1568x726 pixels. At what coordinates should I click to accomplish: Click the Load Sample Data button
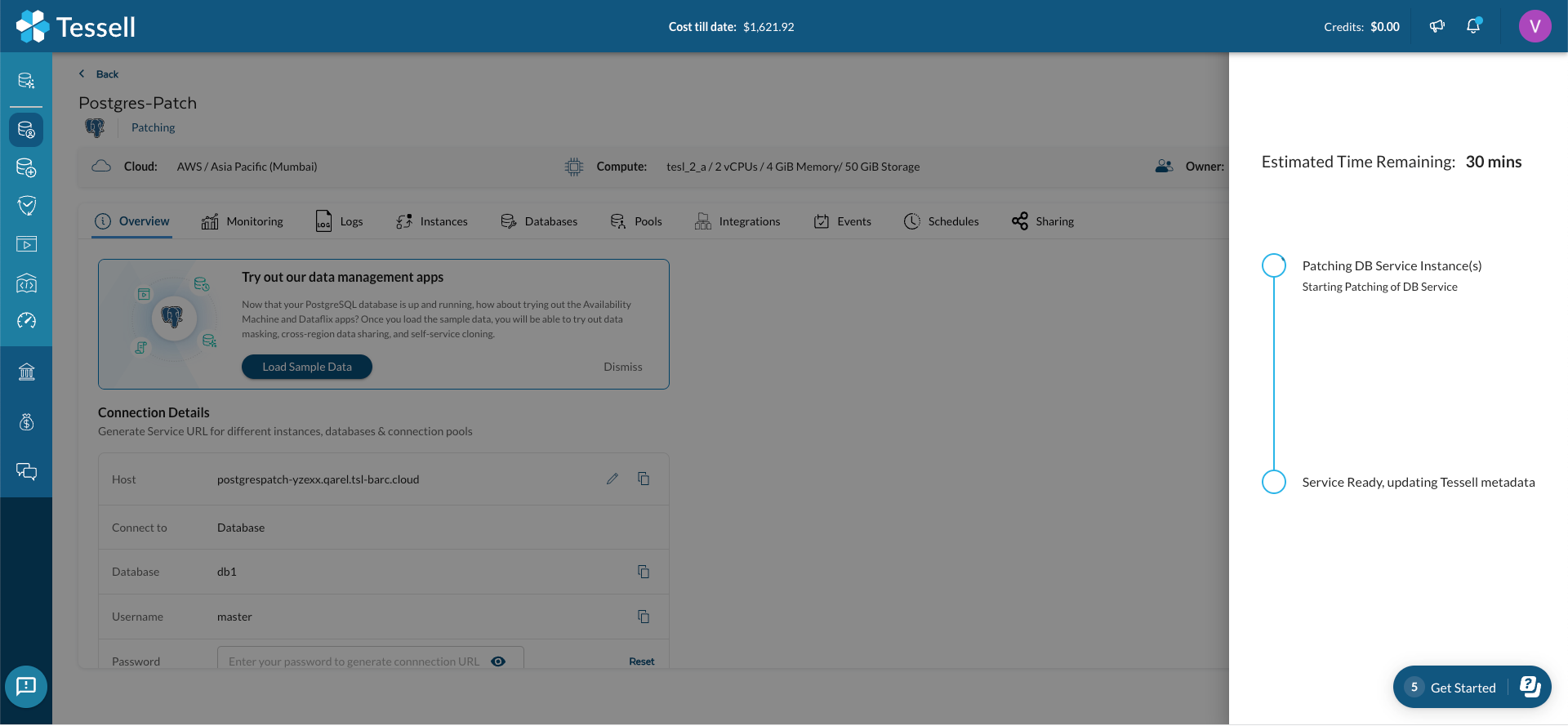coord(307,367)
